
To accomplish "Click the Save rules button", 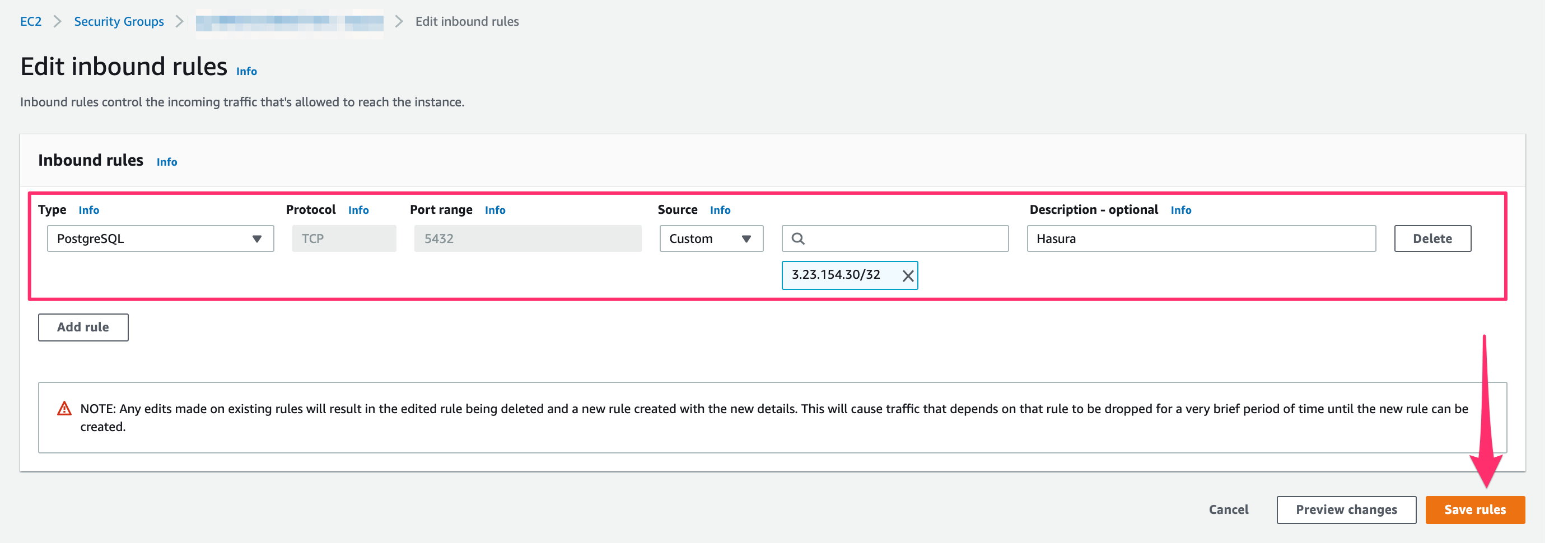I will pos(1476,509).
